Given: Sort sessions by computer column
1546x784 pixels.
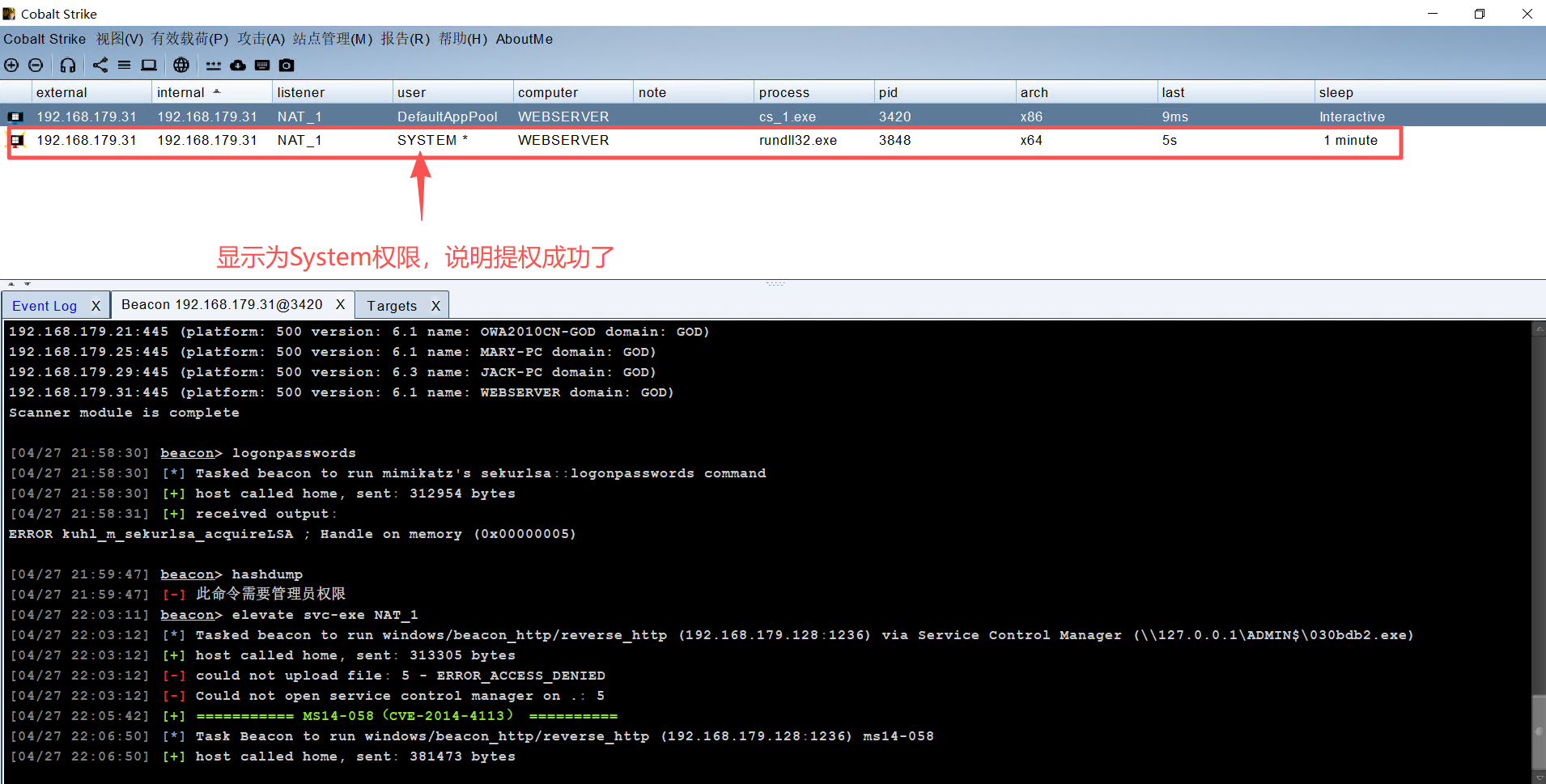Looking at the screenshot, I should click(x=573, y=92).
